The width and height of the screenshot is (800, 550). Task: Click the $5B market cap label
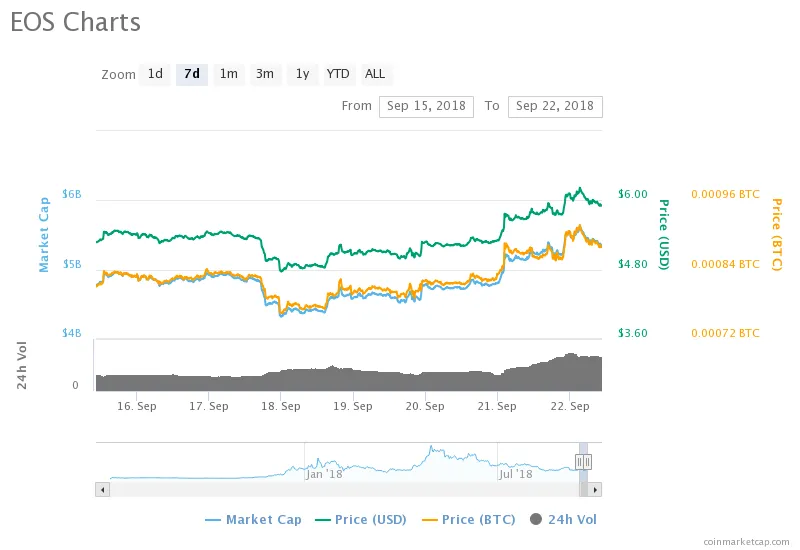(71, 264)
